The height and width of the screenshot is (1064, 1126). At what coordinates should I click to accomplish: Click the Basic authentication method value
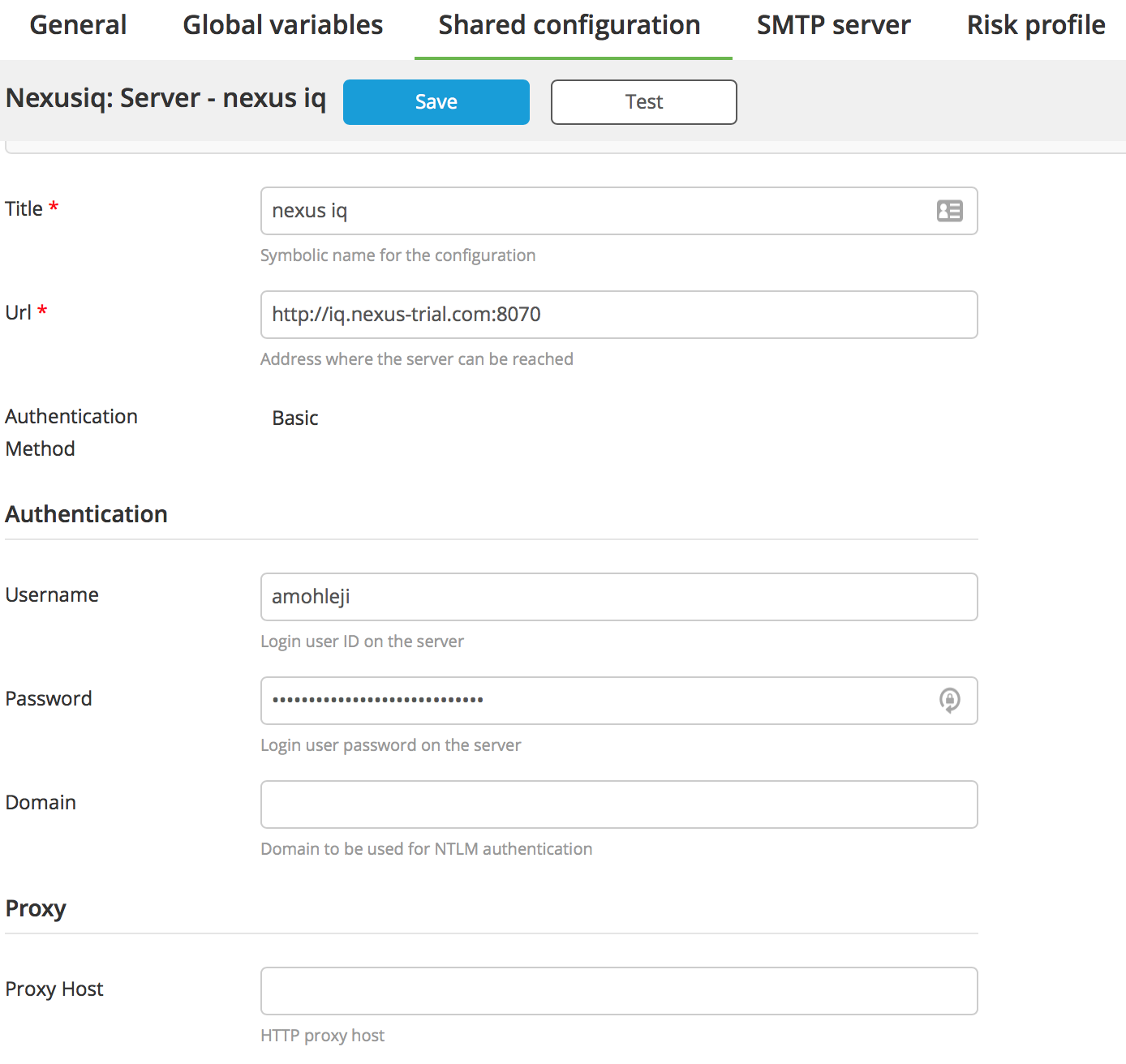pos(295,418)
